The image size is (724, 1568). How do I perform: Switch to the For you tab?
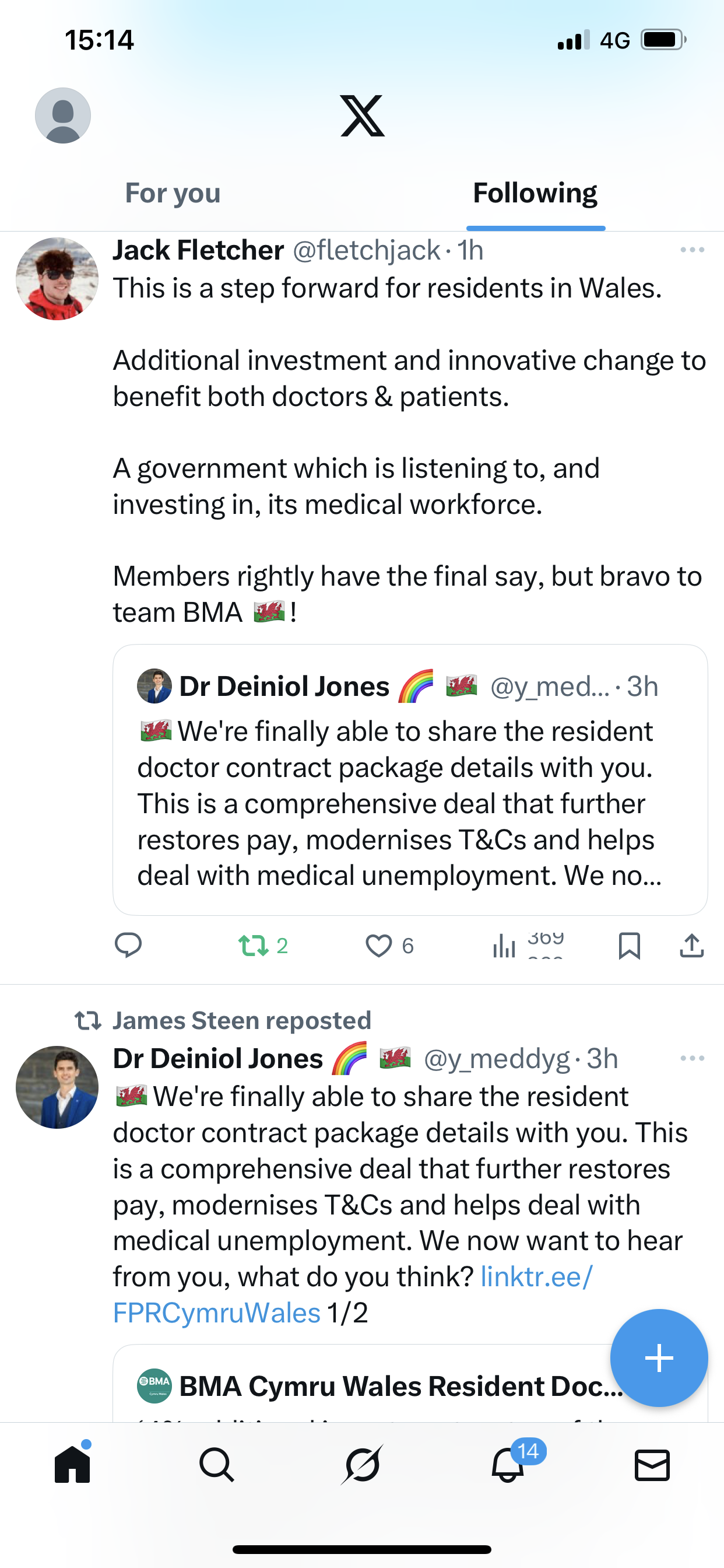click(x=173, y=193)
